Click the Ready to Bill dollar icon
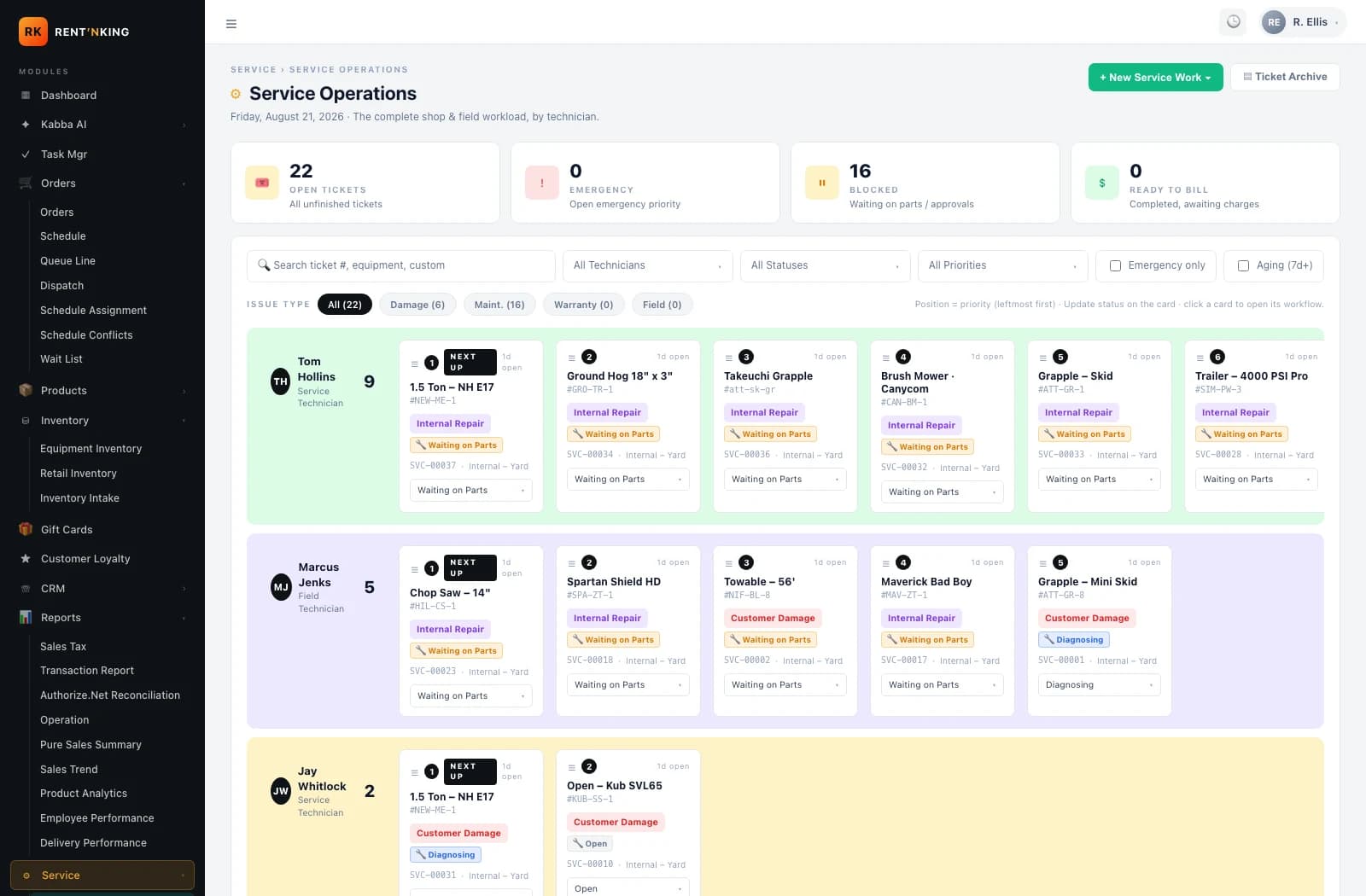The height and width of the screenshot is (896, 1366). pyautogui.click(x=1102, y=183)
